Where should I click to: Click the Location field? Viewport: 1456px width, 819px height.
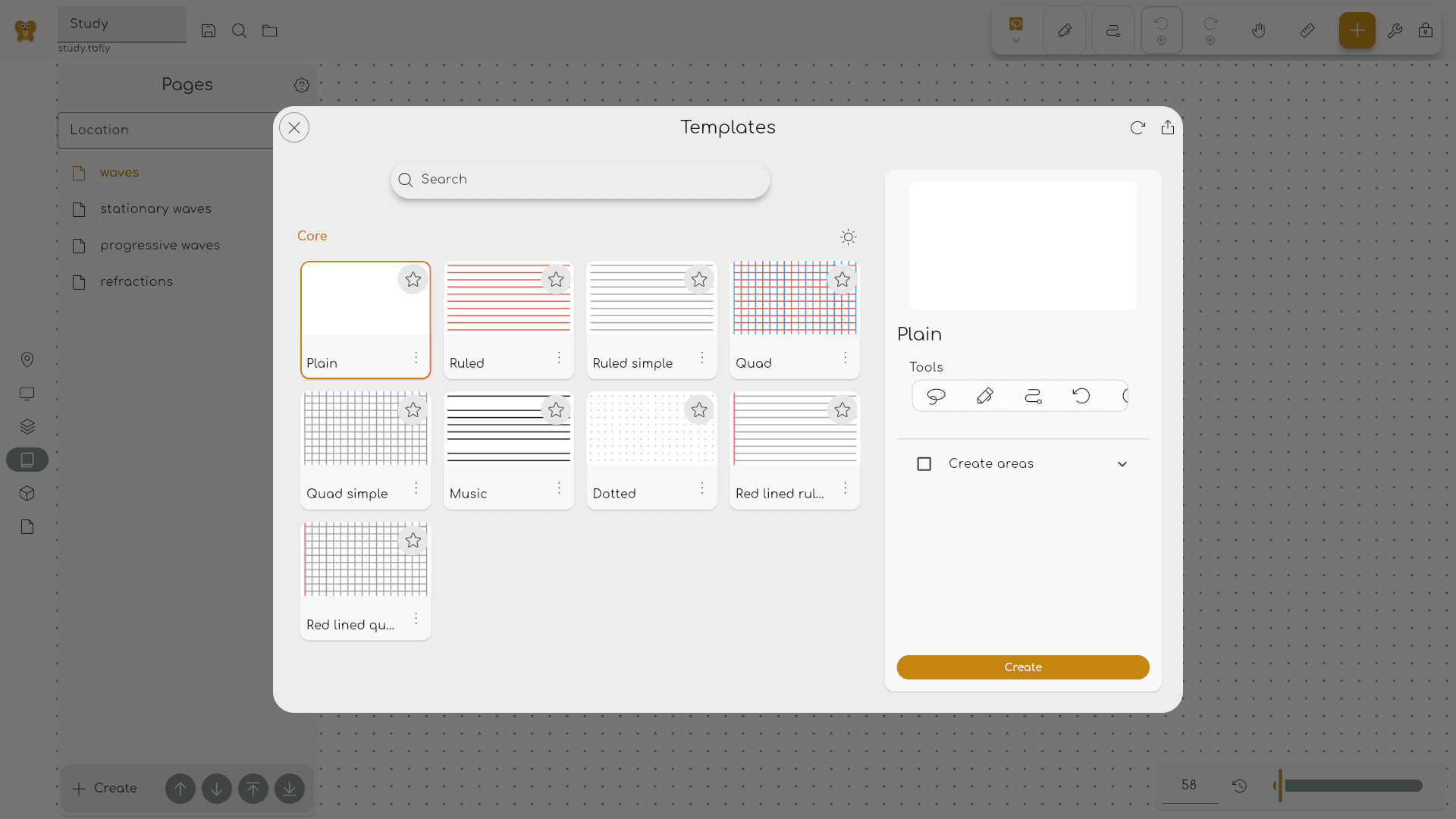click(x=165, y=130)
